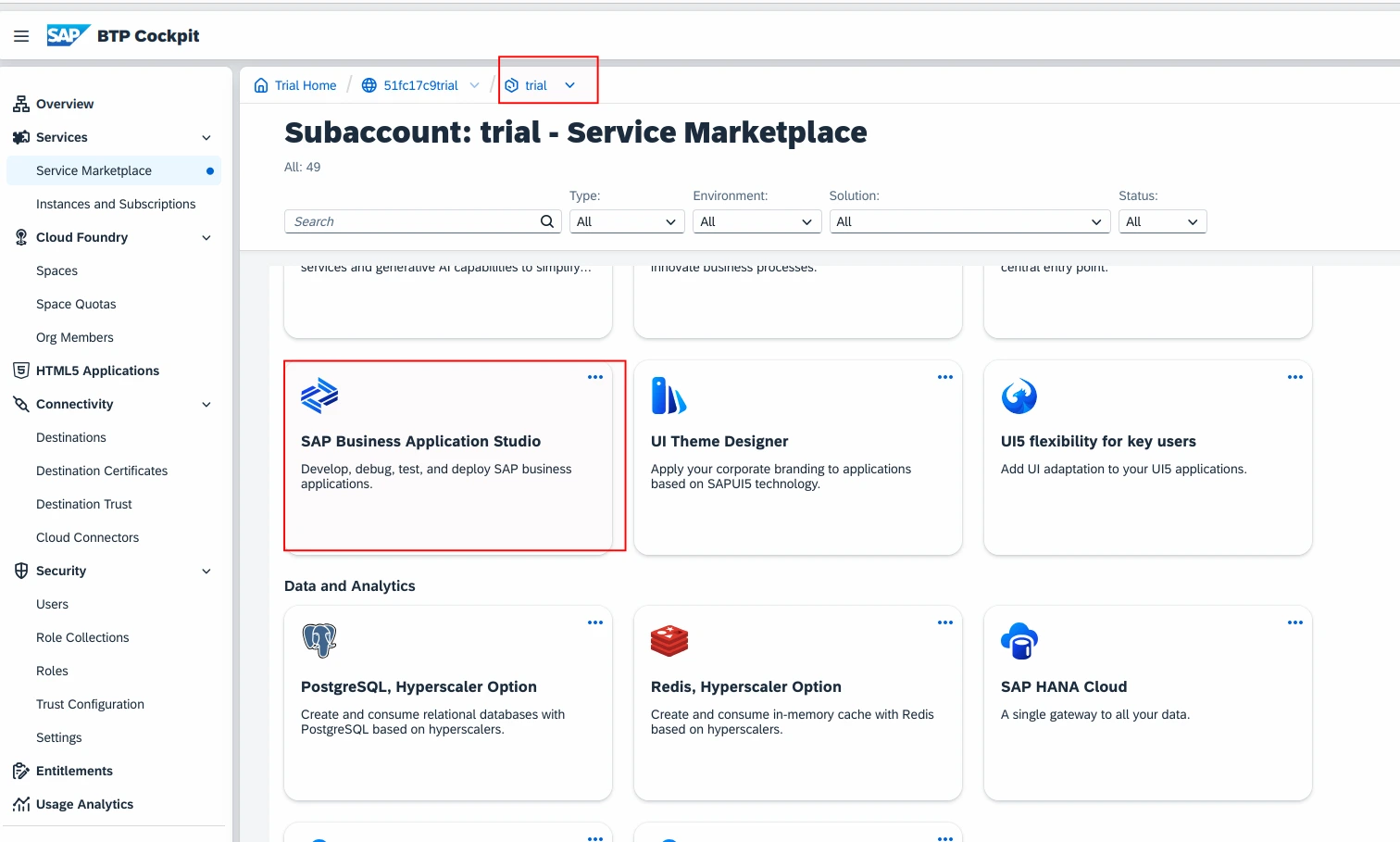Open UI5 flexibility for key users title
1400x842 pixels.
click(x=1098, y=442)
